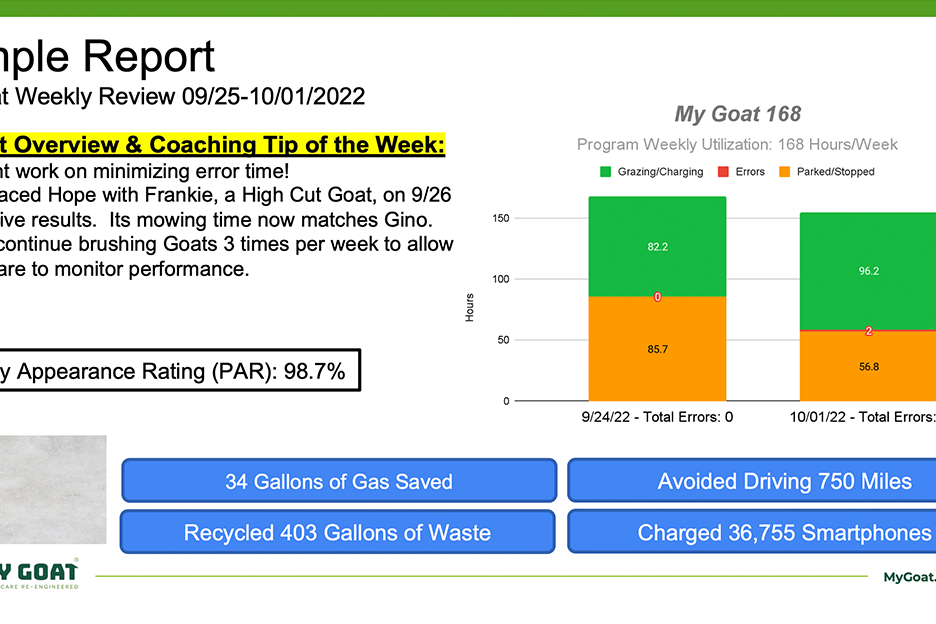Viewport: 936px width, 624px height.
Task: Select the 34 Gallons of Gas Saved button
Action: coord(339,481)
